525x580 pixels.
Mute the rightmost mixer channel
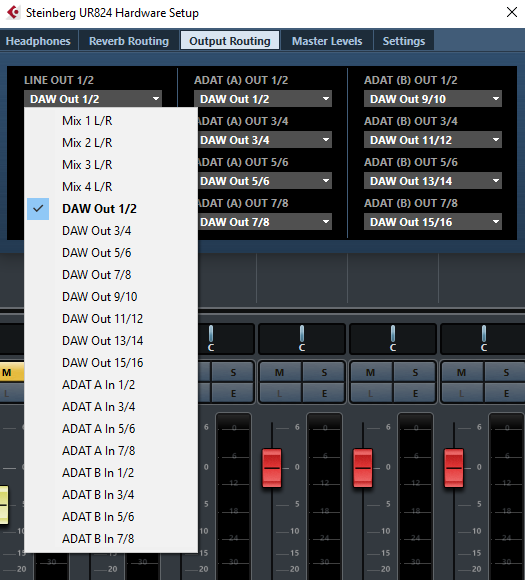[462, 372]
